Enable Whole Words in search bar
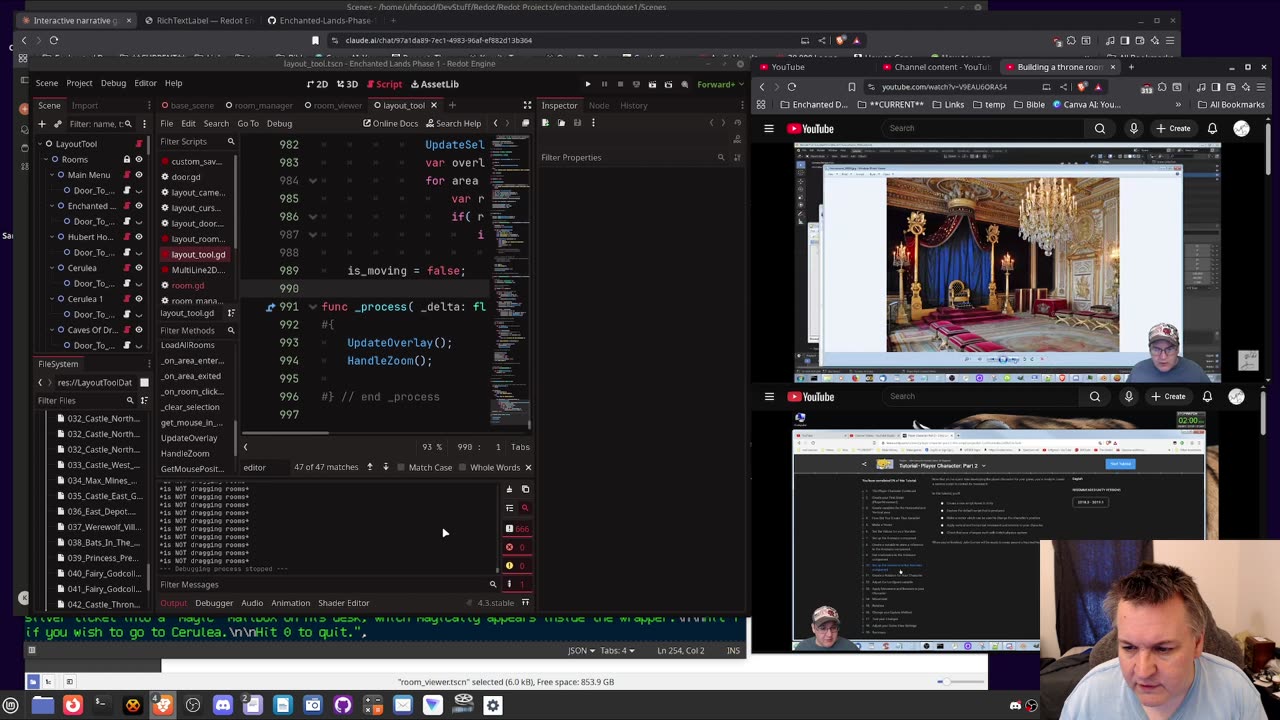 (x=489, y=467)
